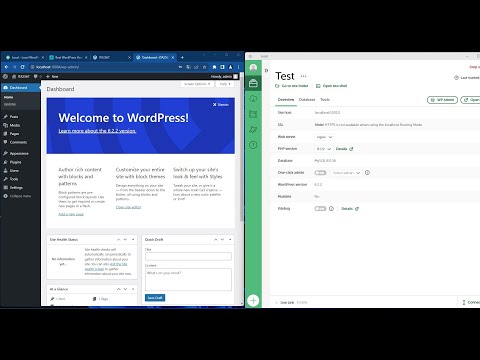Open Users in the WordPress sidebar
This screenshot has width=480, height=360.
tap(14, 170)
